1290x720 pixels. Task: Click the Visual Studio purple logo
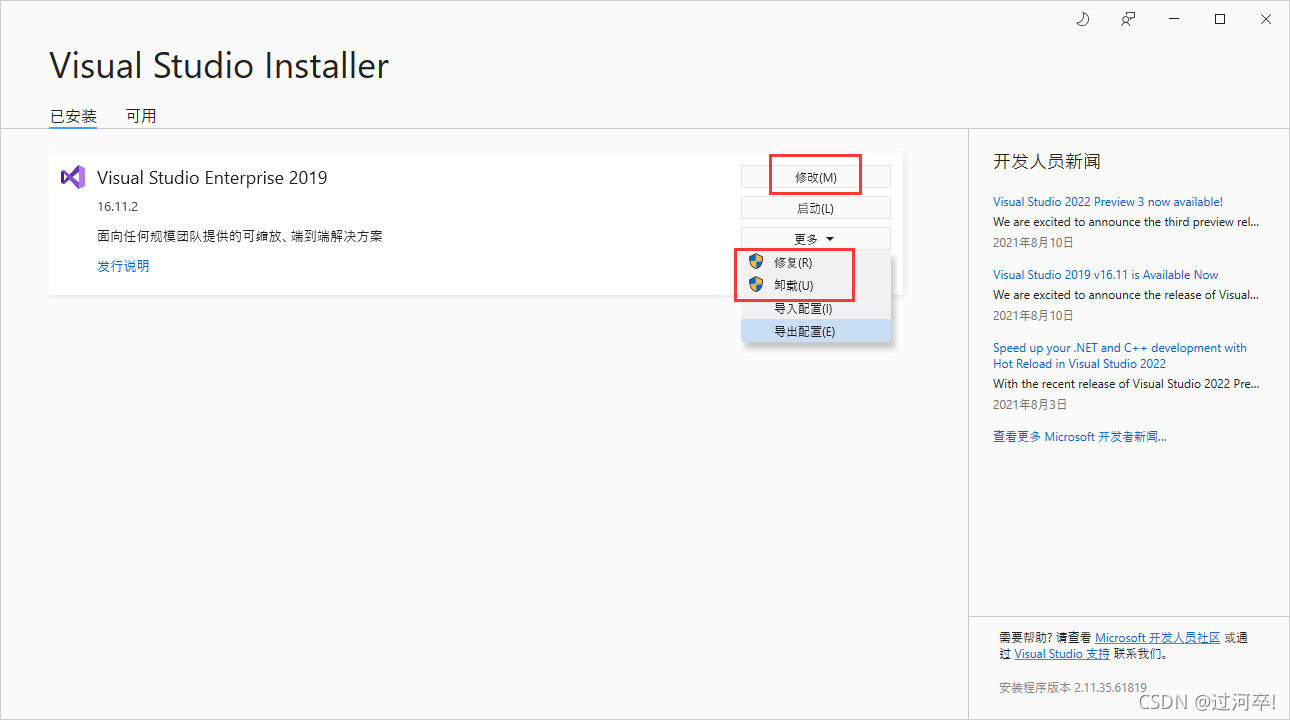[x=72, y=177]
